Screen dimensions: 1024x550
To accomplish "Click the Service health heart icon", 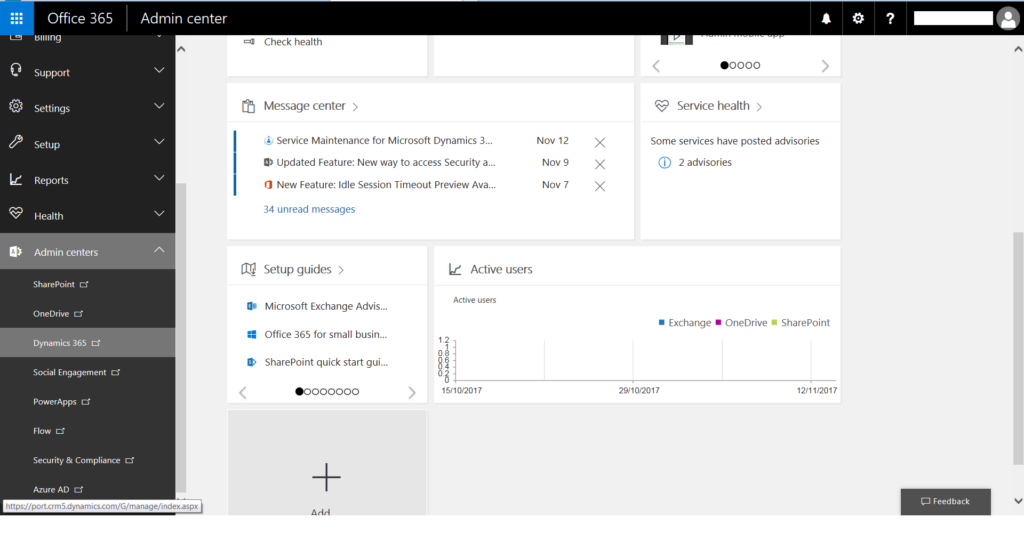I will pyautogui.click(x=662, y=106).
